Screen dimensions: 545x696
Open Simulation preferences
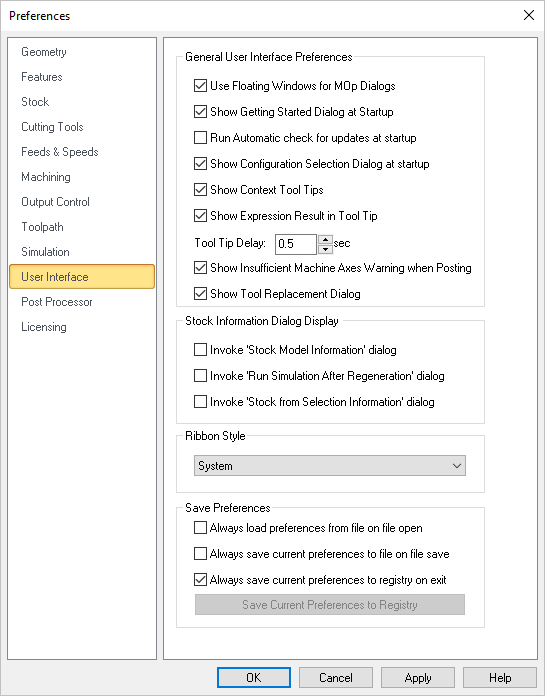[x=45, y=252]
